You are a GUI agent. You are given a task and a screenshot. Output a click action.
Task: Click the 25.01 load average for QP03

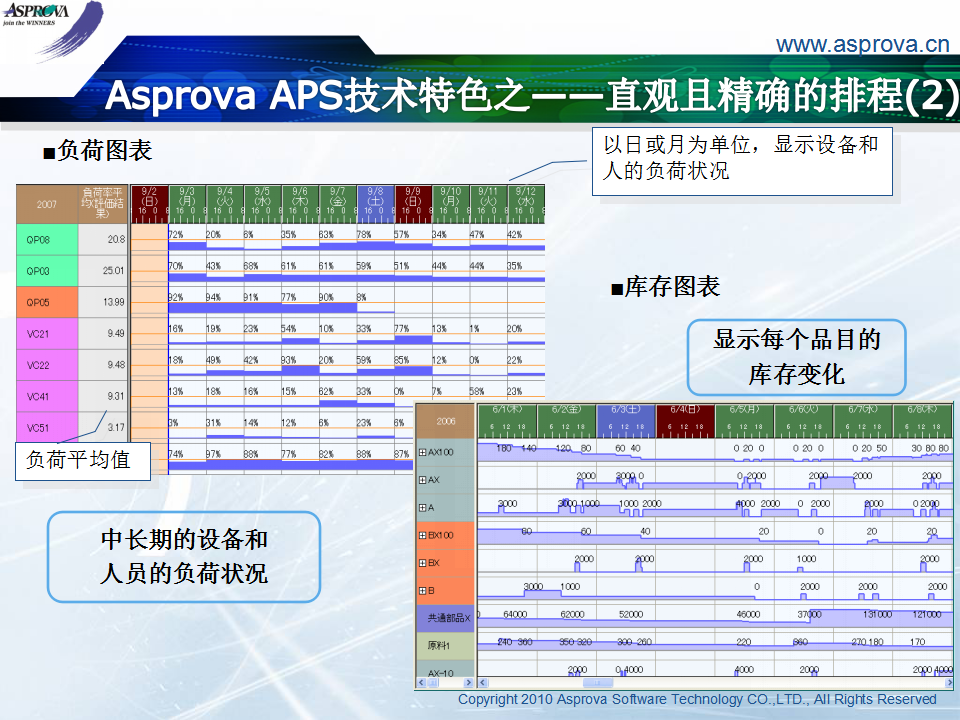click(113, 271)
